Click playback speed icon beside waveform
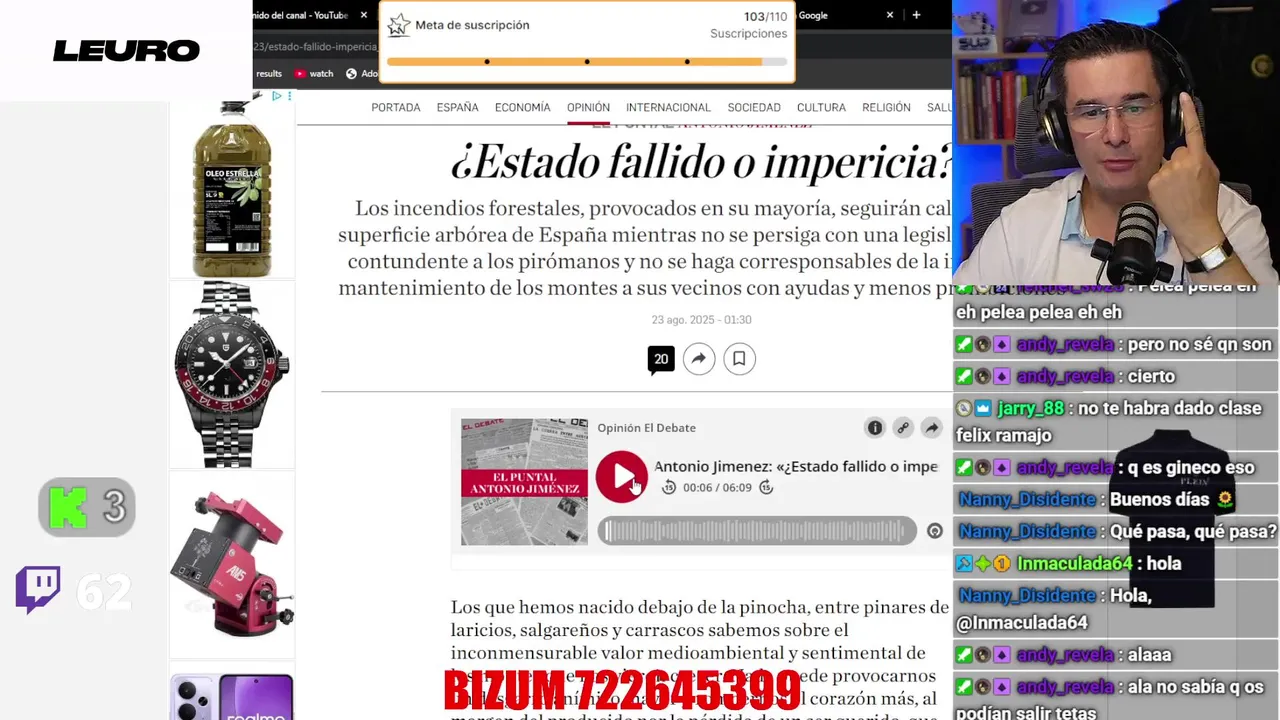Image resolution: width=1280 pixels, height=720 pixels. click(x=934, y=531)
